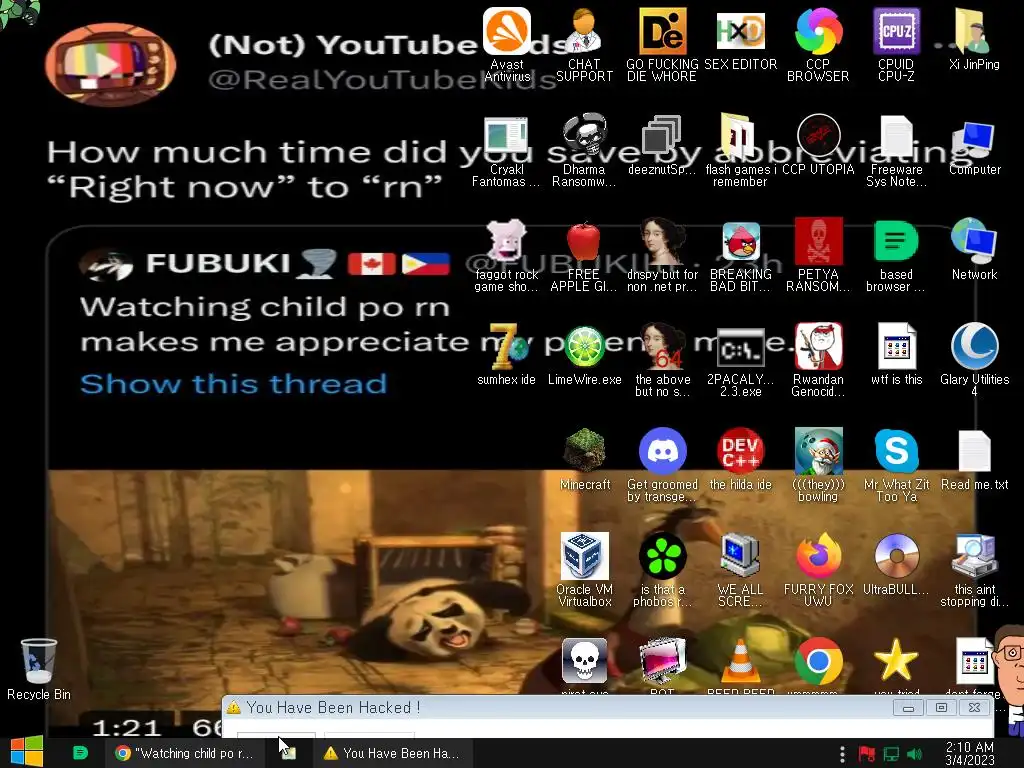Switch to the Chrome window on taskbar
The height and width of the screenshot is (768, 1024).
pos(184,753)
